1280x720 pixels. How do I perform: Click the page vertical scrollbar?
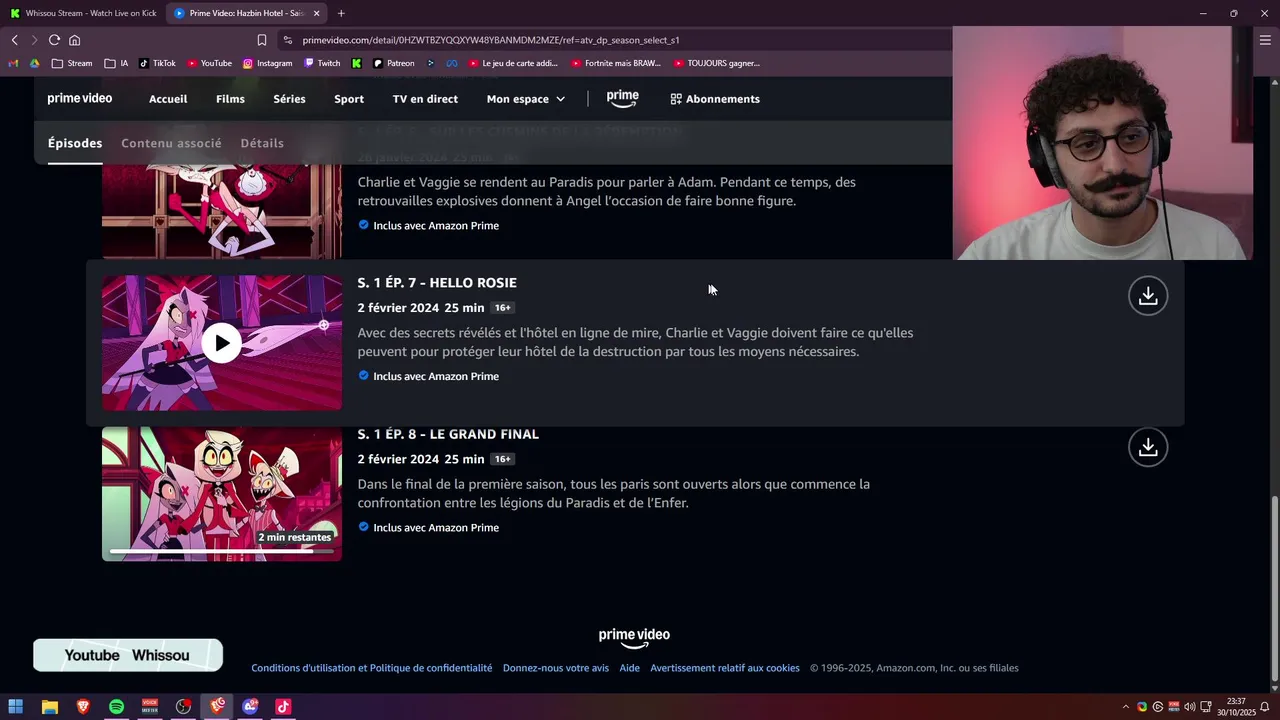[x=1274, y=590]
